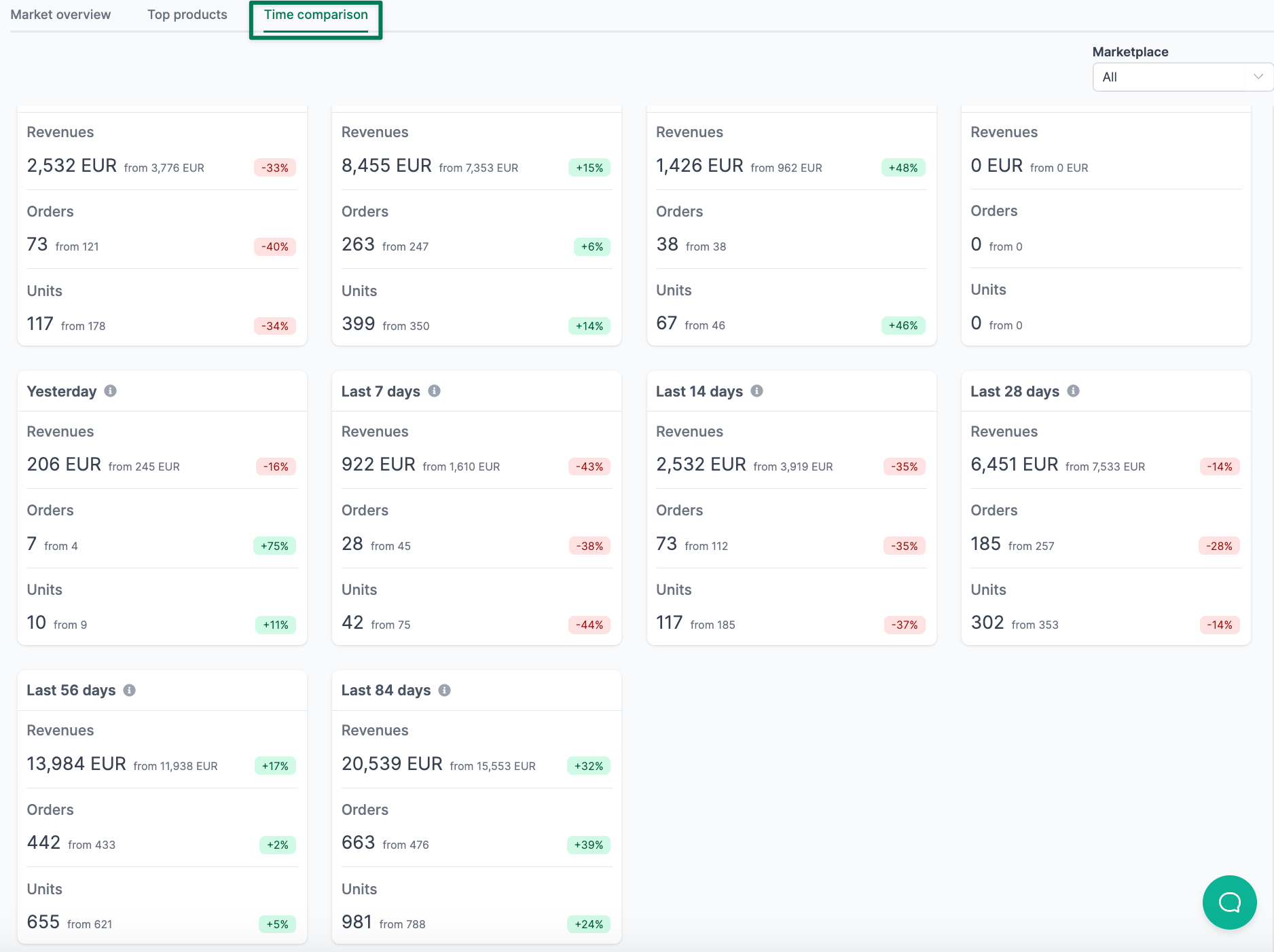Click the -34% units change badge
Screen dimensions: 1274x952
(275, 326)
